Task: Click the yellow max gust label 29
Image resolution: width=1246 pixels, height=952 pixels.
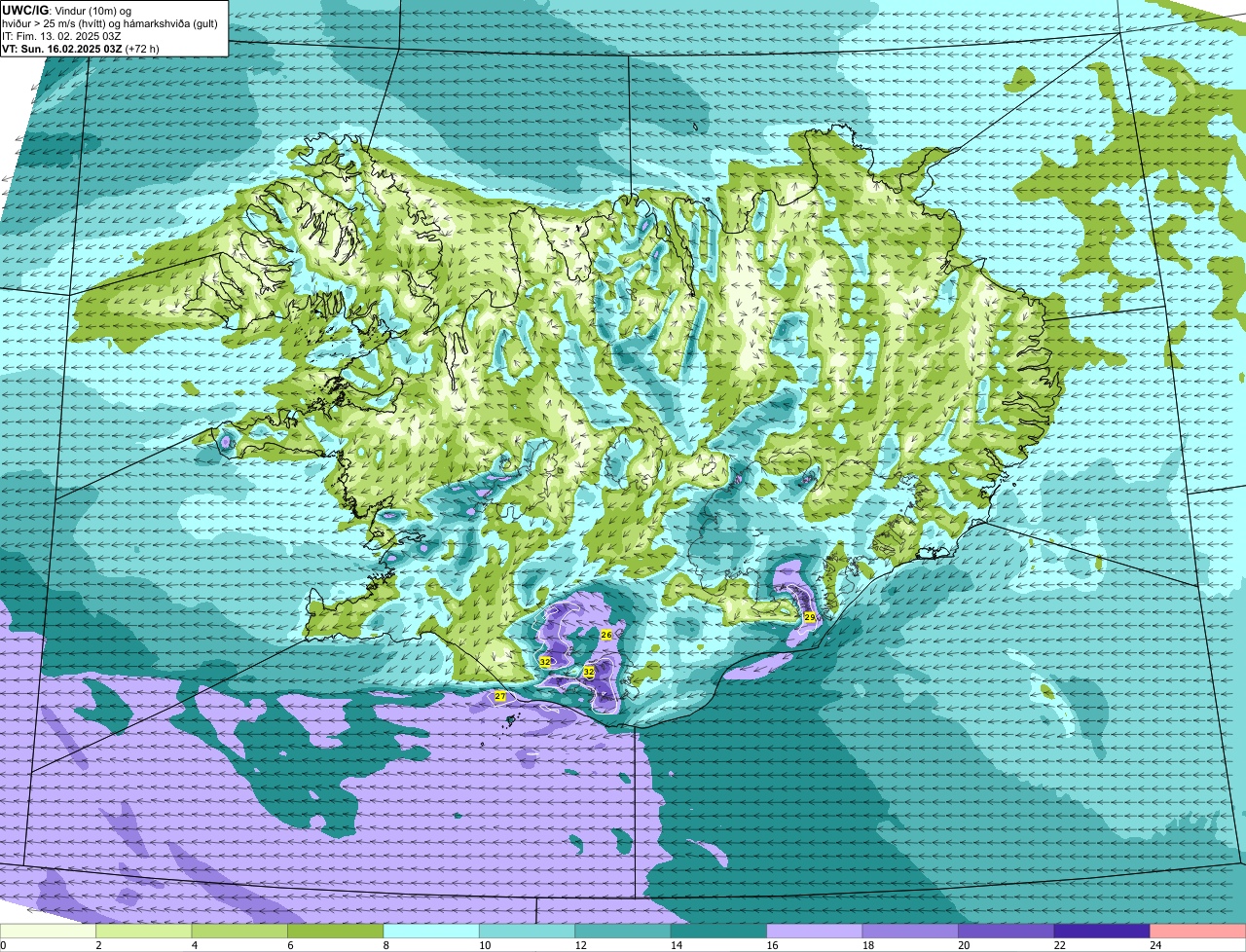Action: tap(810, 617)
